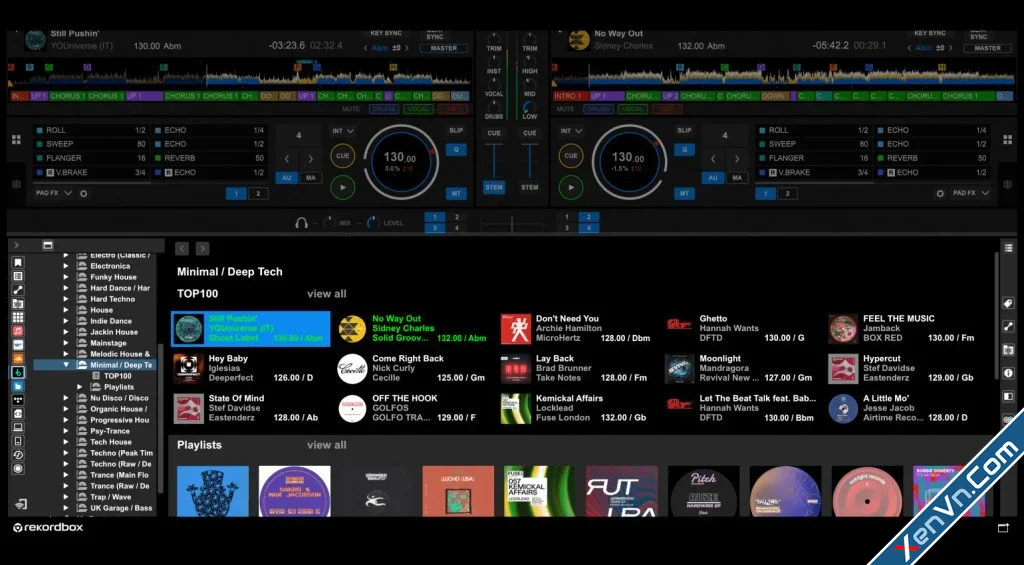Open Histories clock icon in sidebar
Viewport: 1024px width, 565px height.
[x=18, y=455]
